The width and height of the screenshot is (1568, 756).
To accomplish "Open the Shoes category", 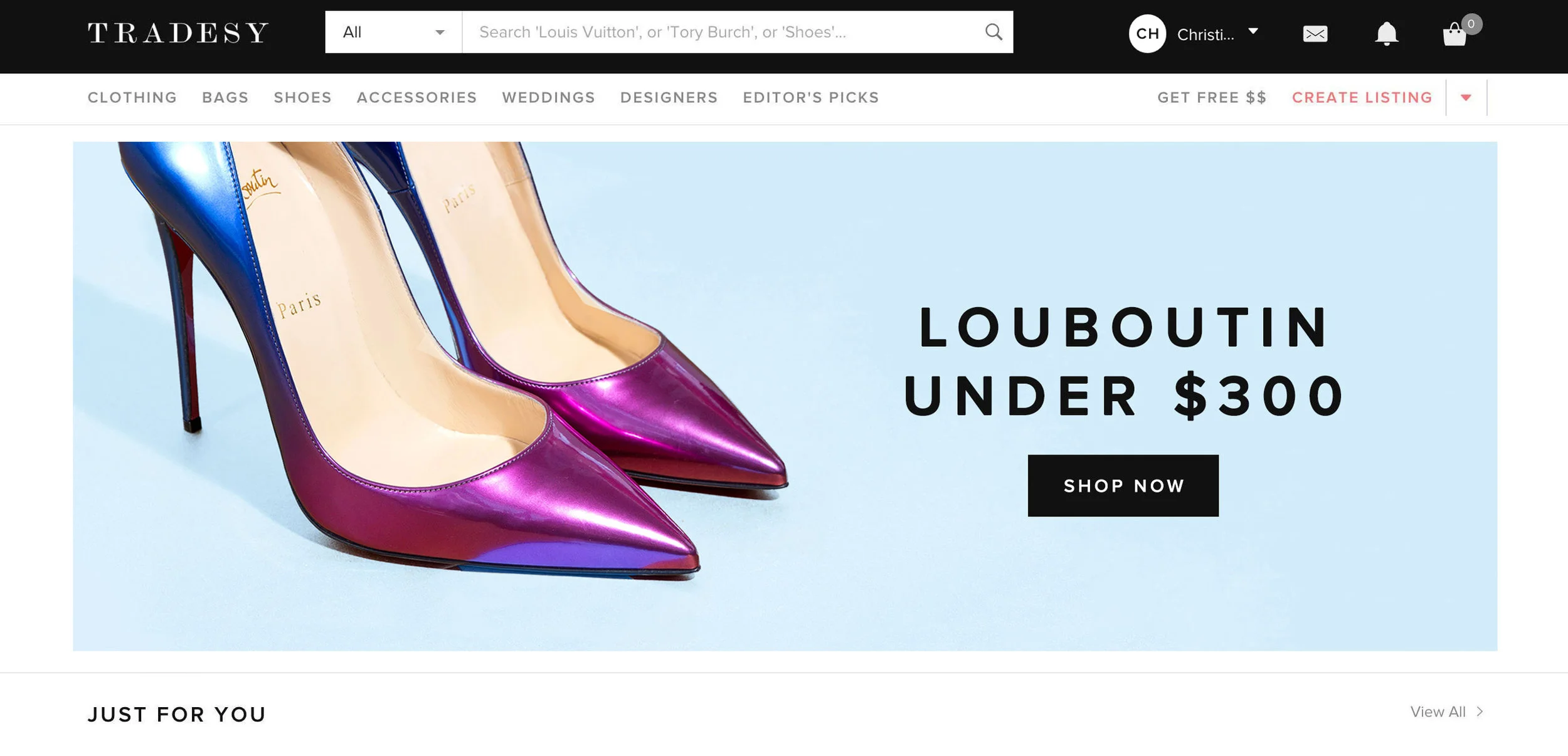I will (302, 97).
